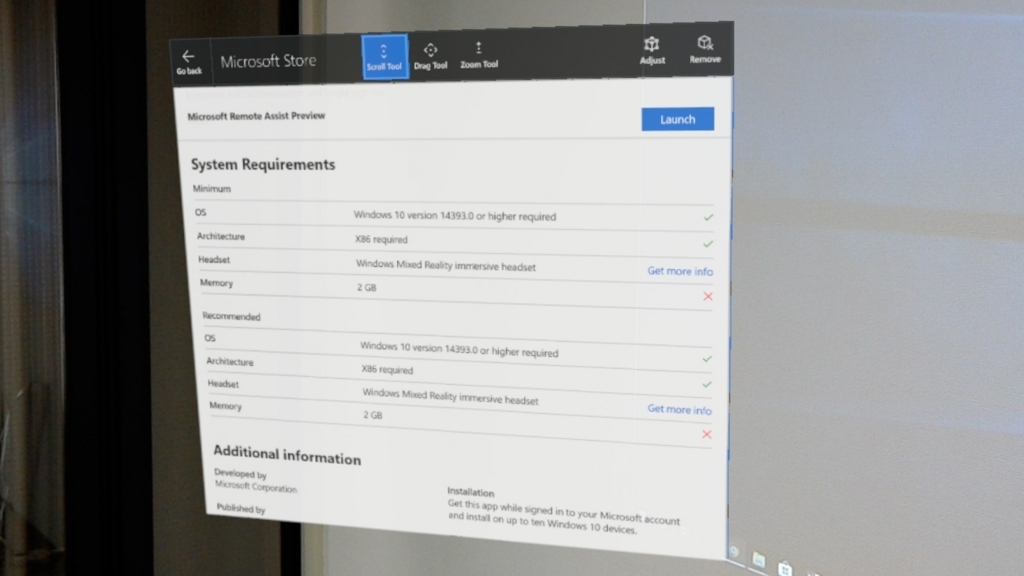Click the green check for Minimum OS
Image resolution: width=1024 pixels, height=576 pixels.
pyautogui.click(x=709, y=217)
